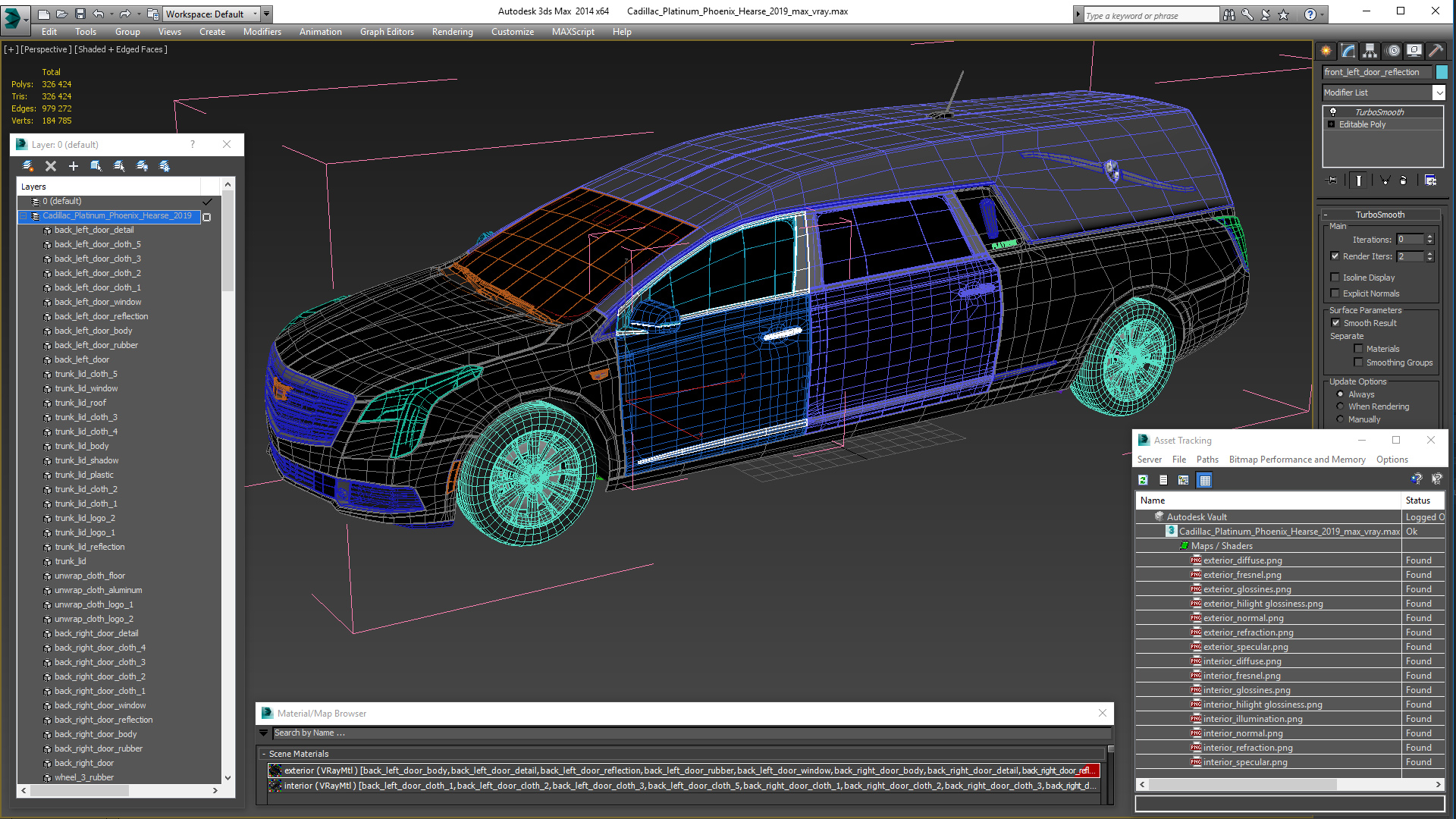The image size is (1456, 819).
Task: Redo the action with the arrow icon
Action: (x=125, y=14)
